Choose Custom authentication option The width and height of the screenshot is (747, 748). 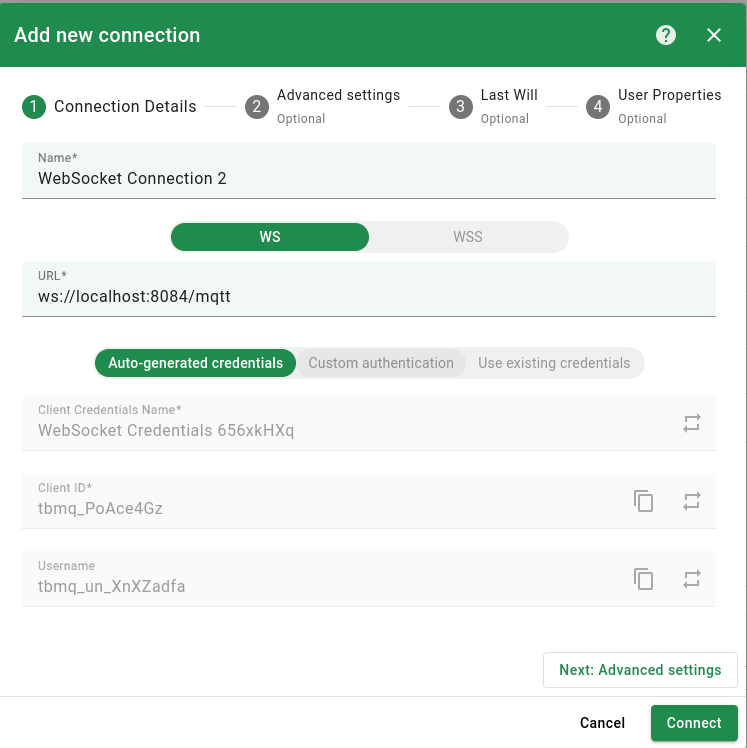(381, 363)
